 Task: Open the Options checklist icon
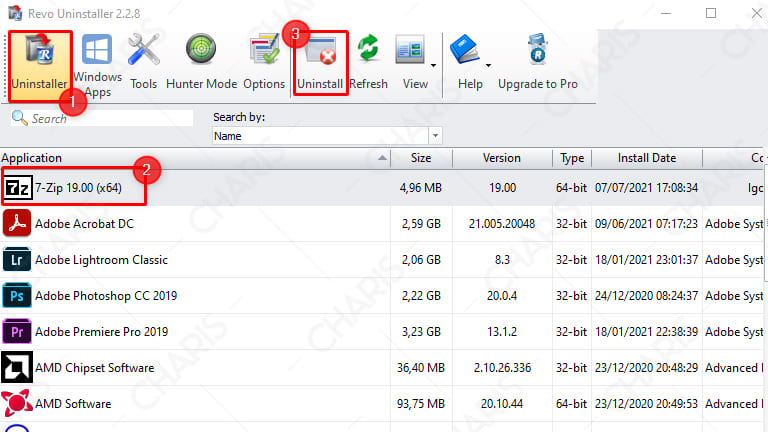264,49
